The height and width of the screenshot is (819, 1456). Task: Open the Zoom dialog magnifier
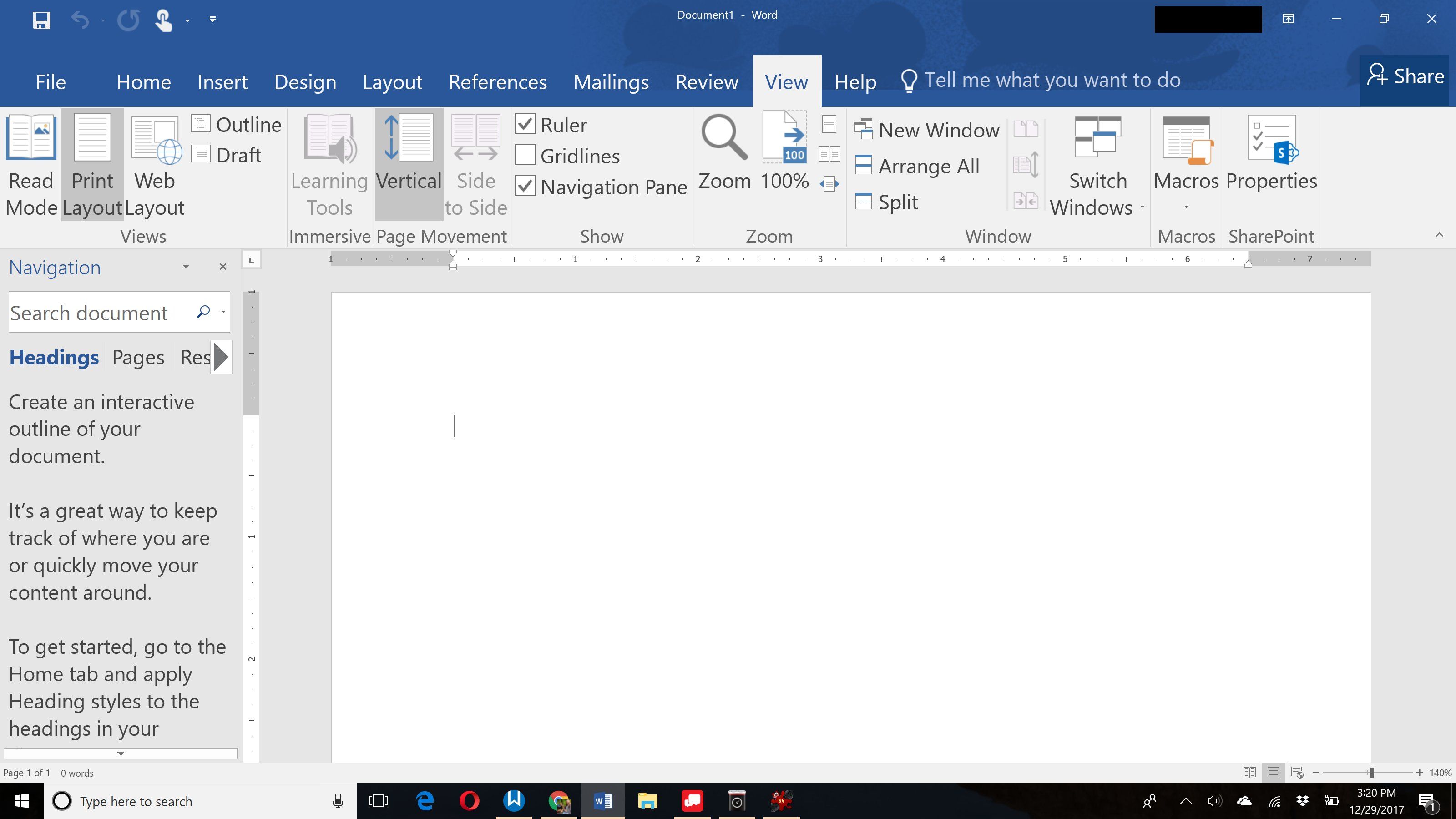tap(724, 152)
